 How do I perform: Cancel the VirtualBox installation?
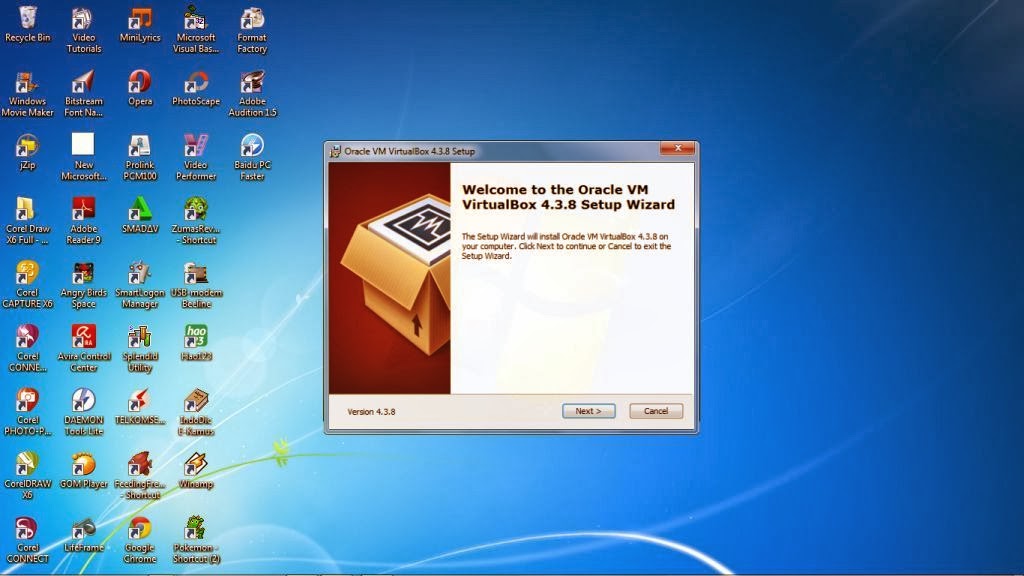(x=655, y=410)
